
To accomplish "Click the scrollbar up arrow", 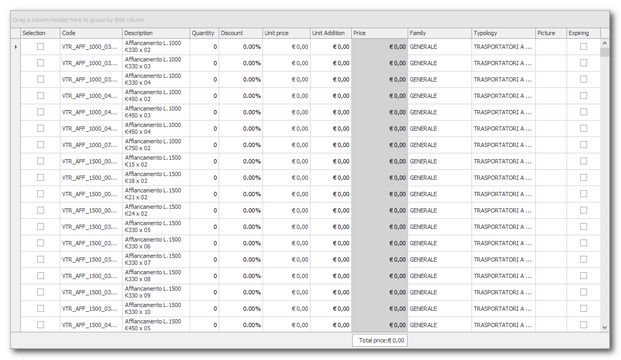I will [604, 43].
